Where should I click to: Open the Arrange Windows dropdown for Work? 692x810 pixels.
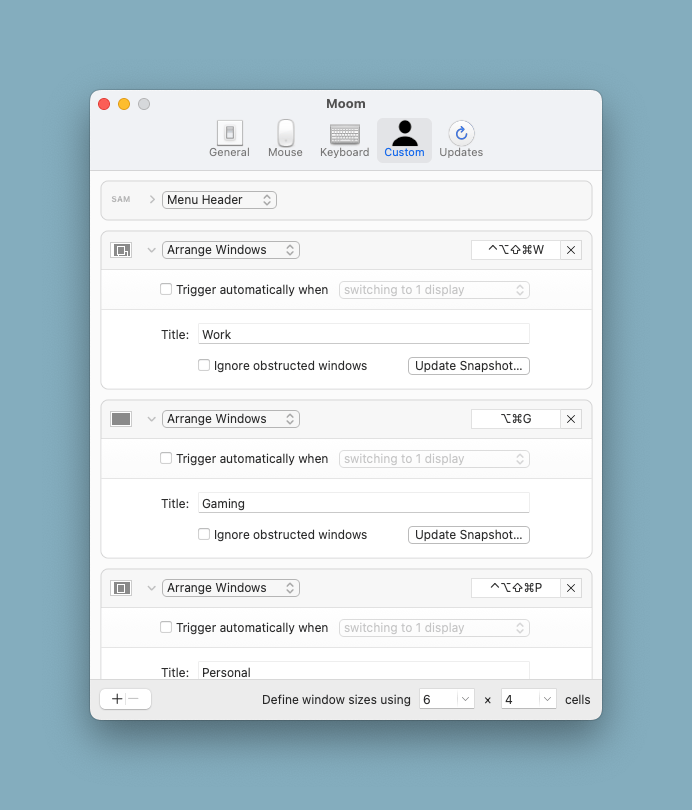tap(231, 250)
